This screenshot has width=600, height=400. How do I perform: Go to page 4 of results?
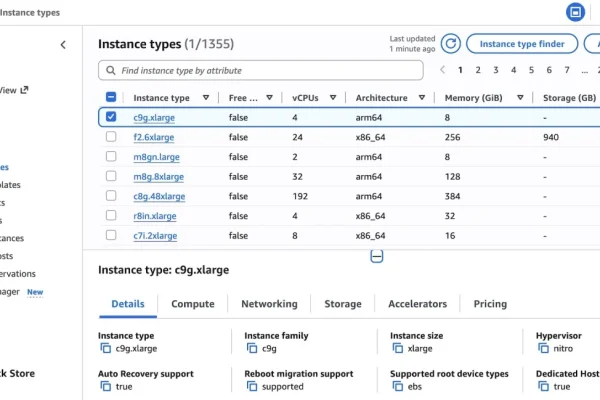[x=514, y=70]
